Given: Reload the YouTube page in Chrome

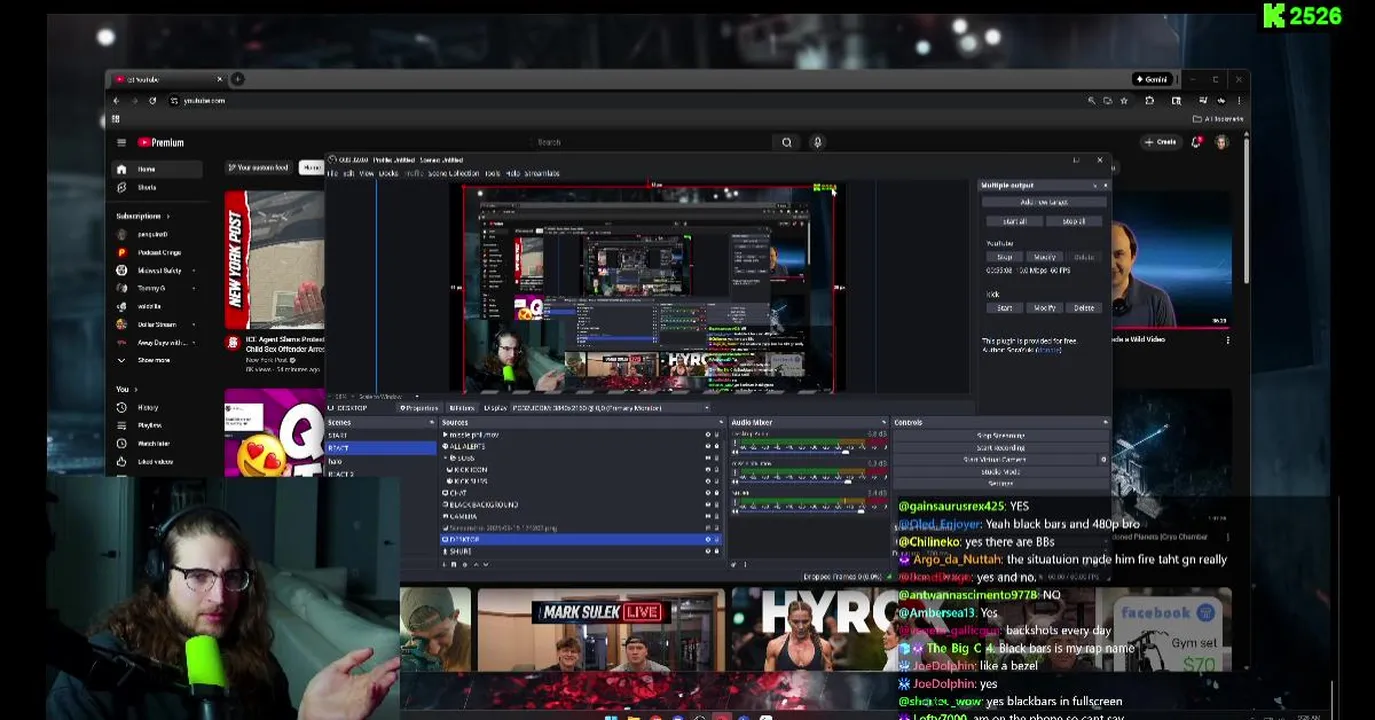Looking at the screenshot, I should click(x=152, y=100).
